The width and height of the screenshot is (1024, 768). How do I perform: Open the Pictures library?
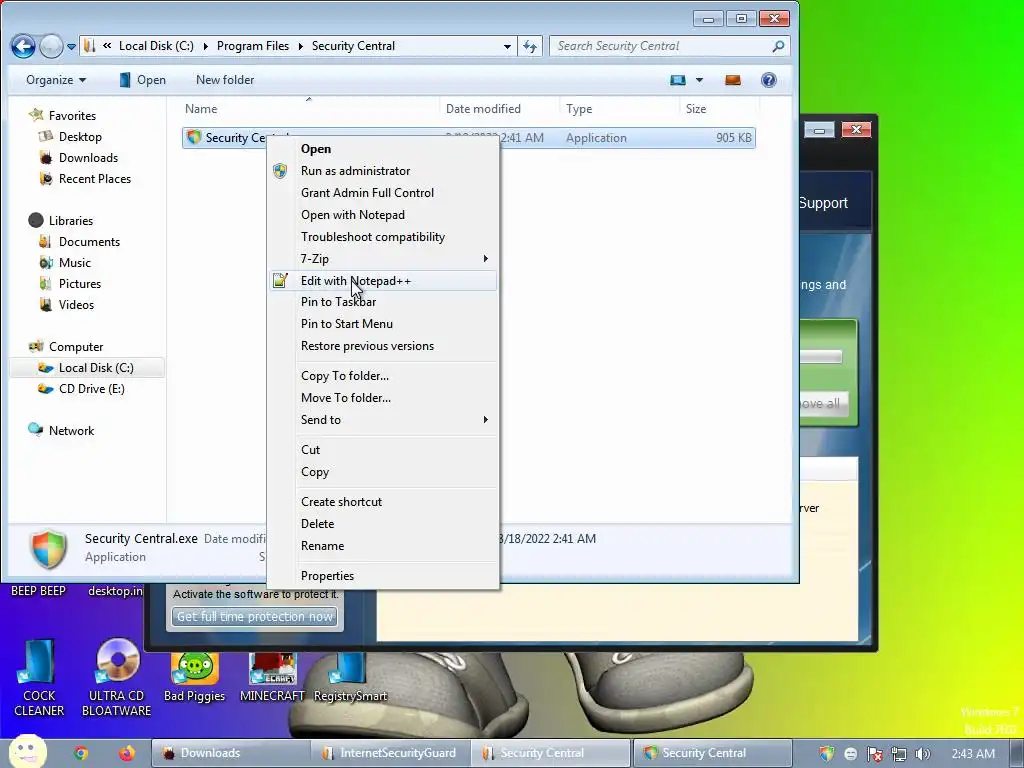[x=70, y=283]
